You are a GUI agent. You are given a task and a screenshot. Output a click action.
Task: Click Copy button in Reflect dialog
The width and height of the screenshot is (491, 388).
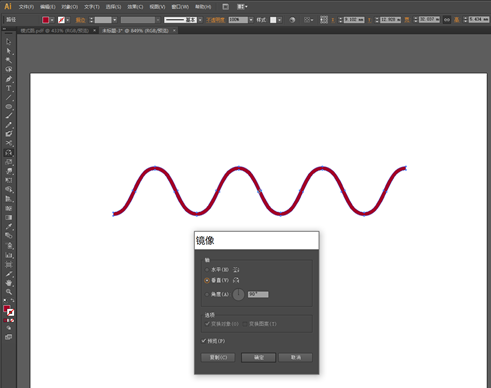click(x=218, y=357)
